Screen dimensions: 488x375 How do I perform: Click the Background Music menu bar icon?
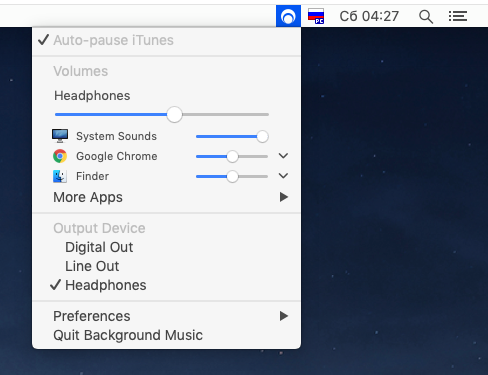point(288,16)
